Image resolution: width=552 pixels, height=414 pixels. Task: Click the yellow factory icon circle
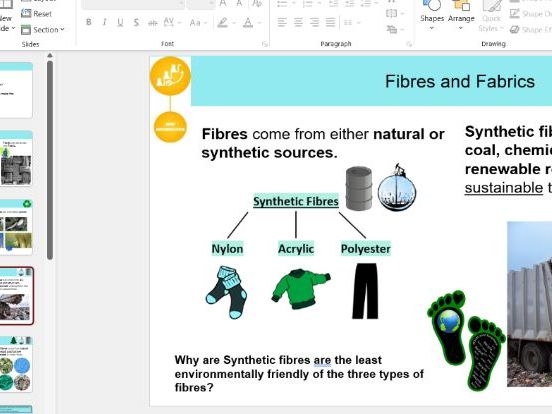click(x=170, y=76)
